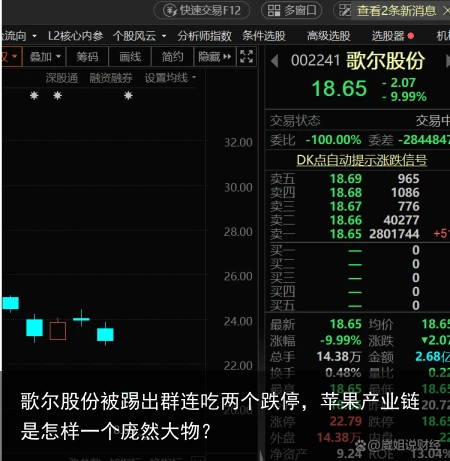Image resolution: width=450 pixels, height=461 pixels.
Task: Open DK点自动提示涨跌信号 link
Action: click(x=362, y=160)
